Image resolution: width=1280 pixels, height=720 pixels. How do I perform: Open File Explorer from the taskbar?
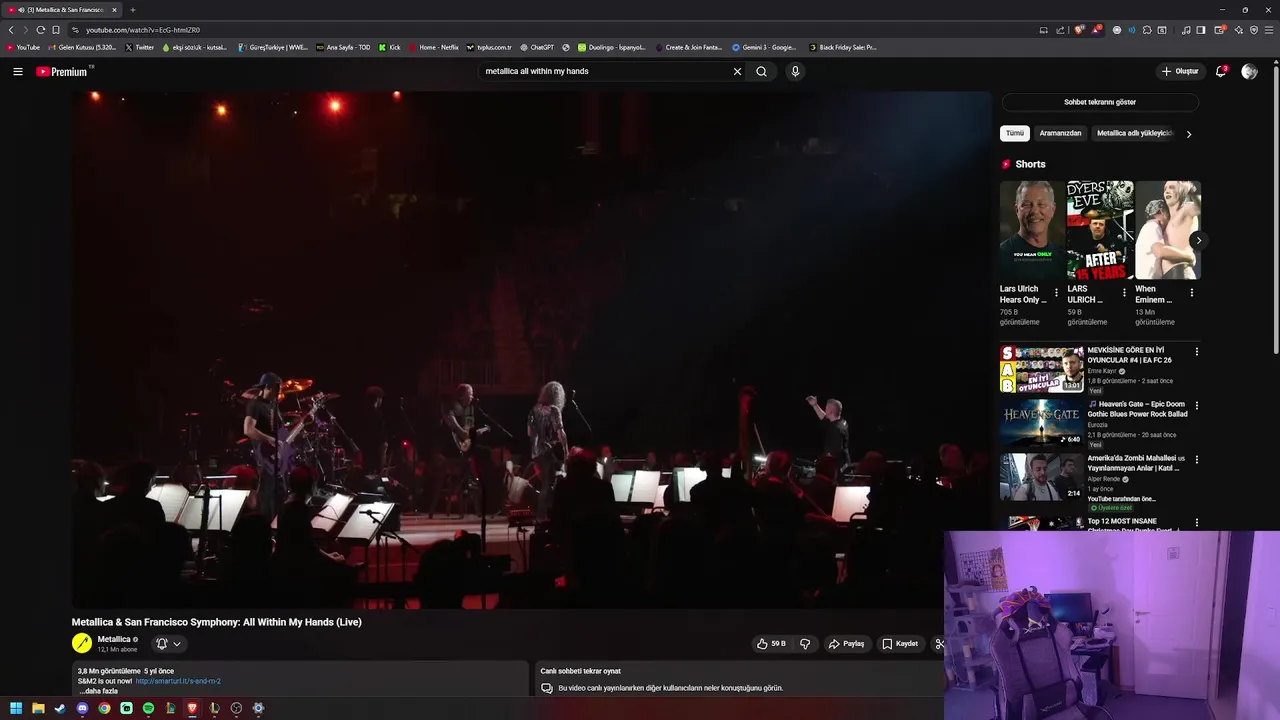tap(38, 709)
